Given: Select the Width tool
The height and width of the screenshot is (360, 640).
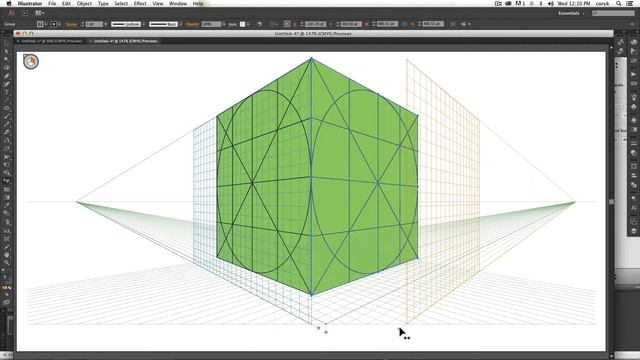Looking at the screenshot, I should 6,157.
